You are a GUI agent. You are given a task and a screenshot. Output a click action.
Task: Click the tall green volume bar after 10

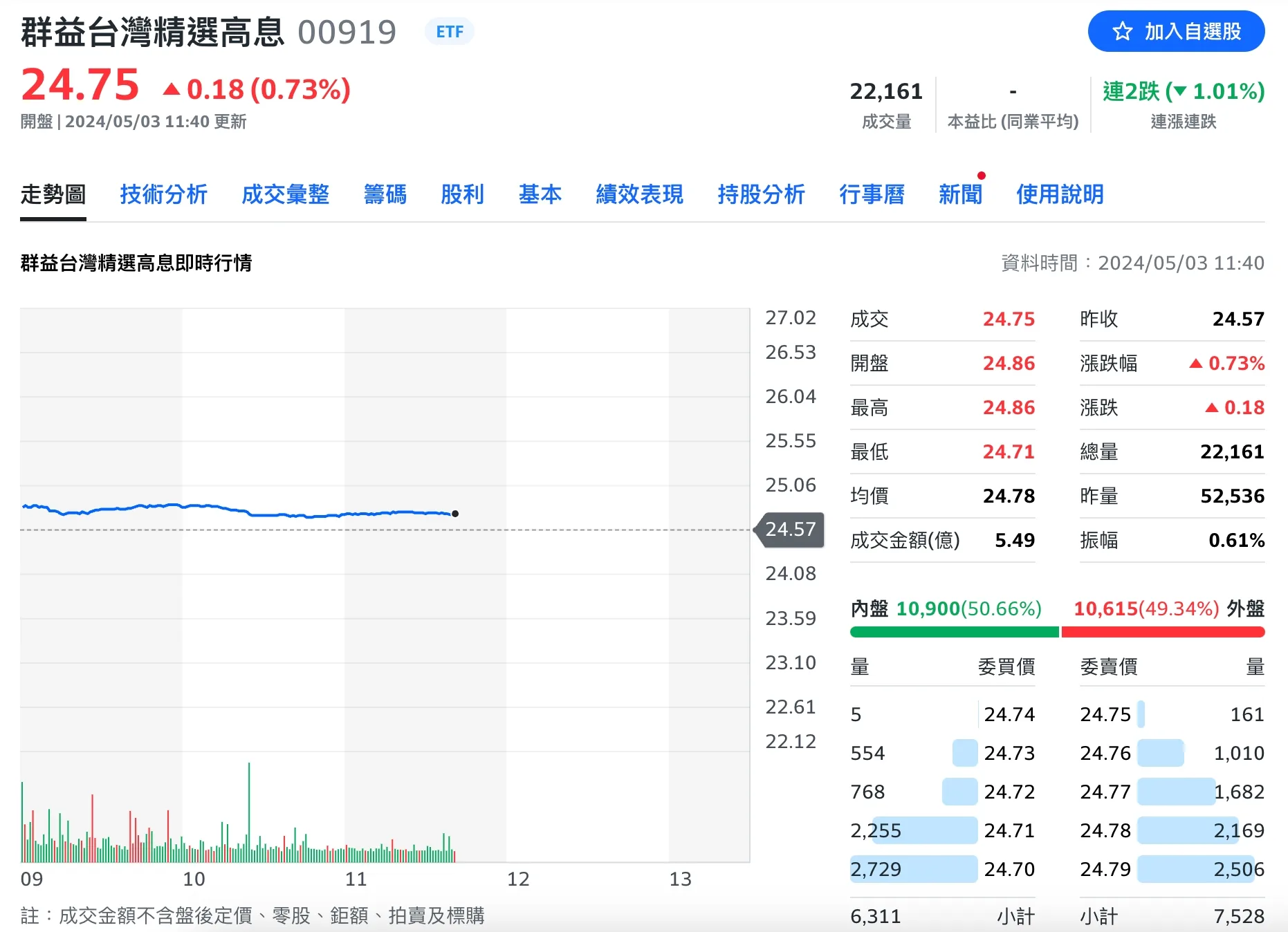click(249, 812)
